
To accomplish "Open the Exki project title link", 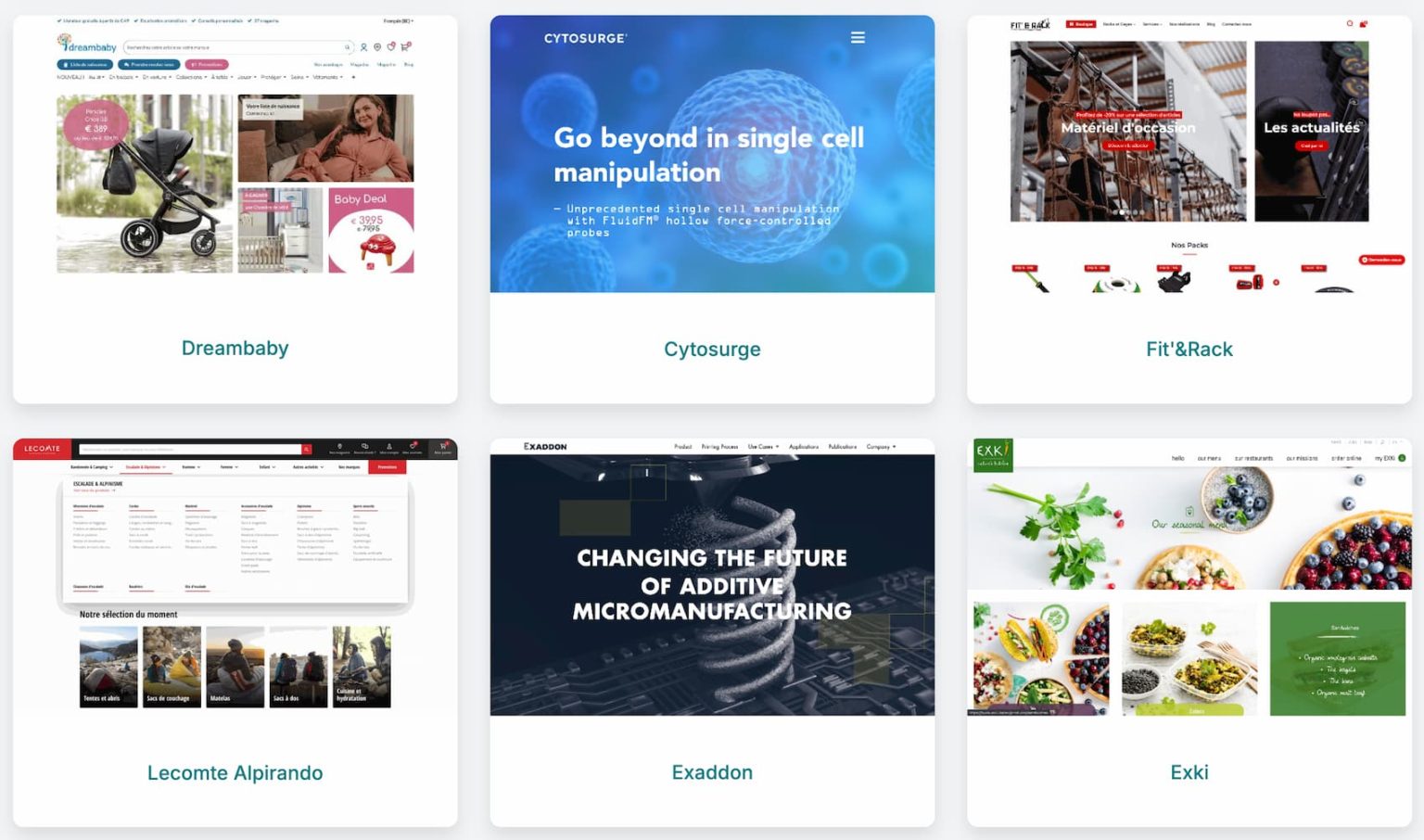I will 1189,772.
